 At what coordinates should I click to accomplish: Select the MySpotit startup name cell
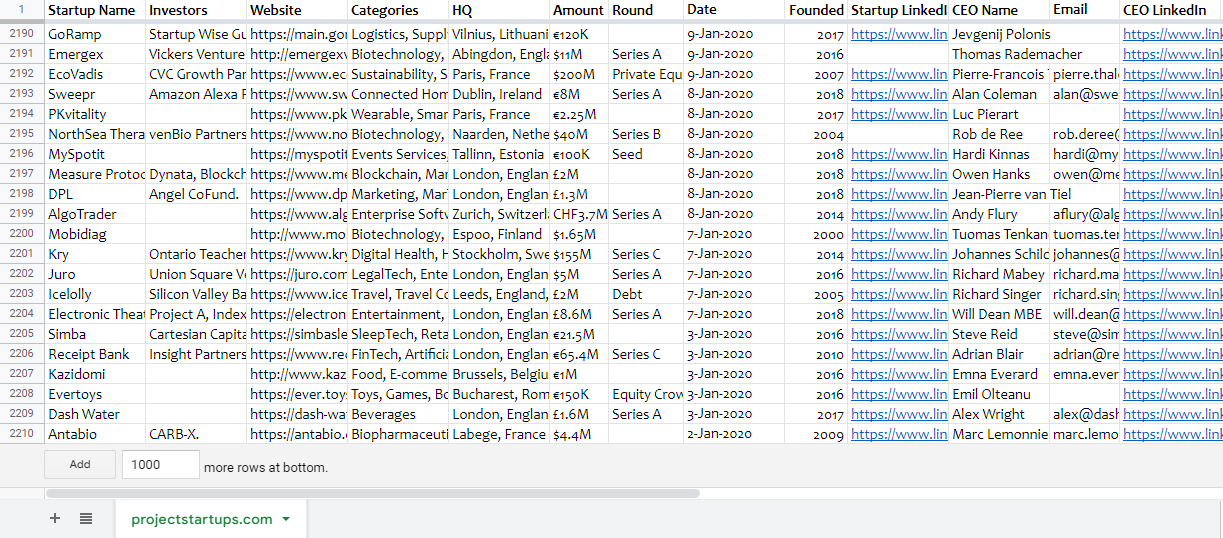pos(95,154)
